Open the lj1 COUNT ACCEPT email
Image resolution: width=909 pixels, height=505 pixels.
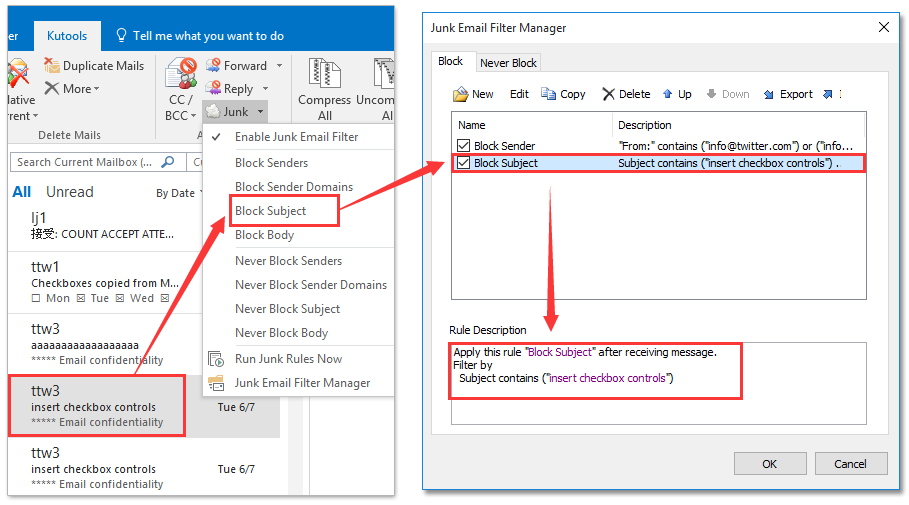click(106, 226)
